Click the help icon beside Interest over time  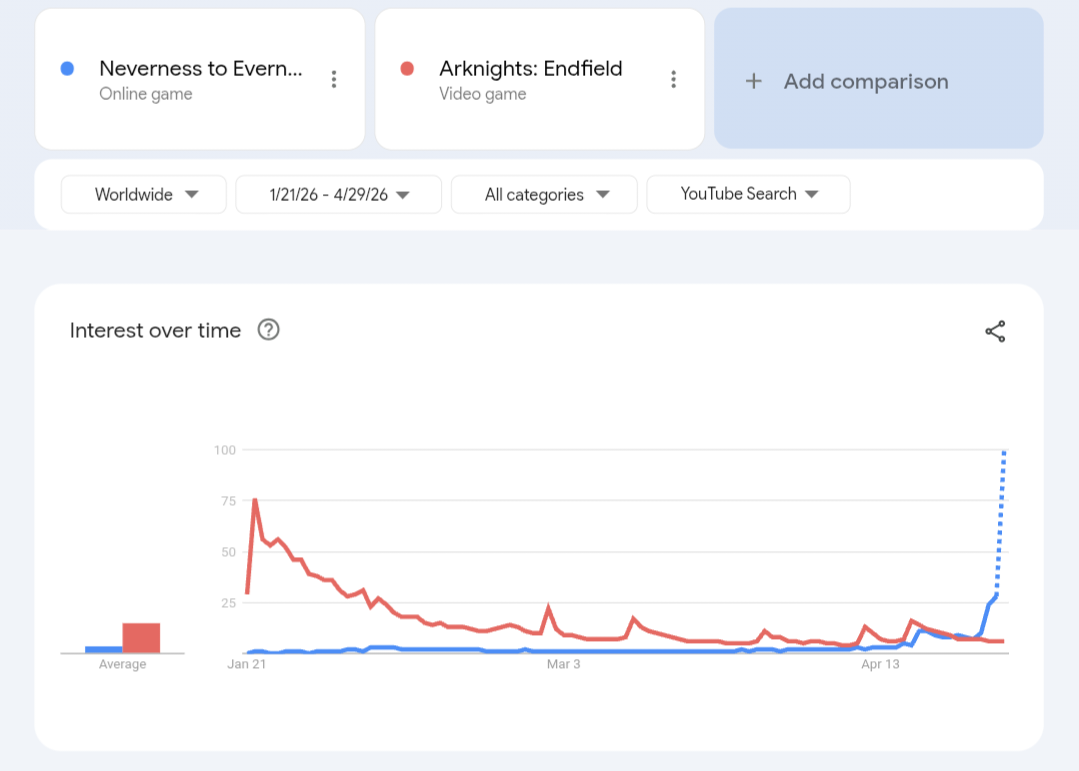[268, 330]
